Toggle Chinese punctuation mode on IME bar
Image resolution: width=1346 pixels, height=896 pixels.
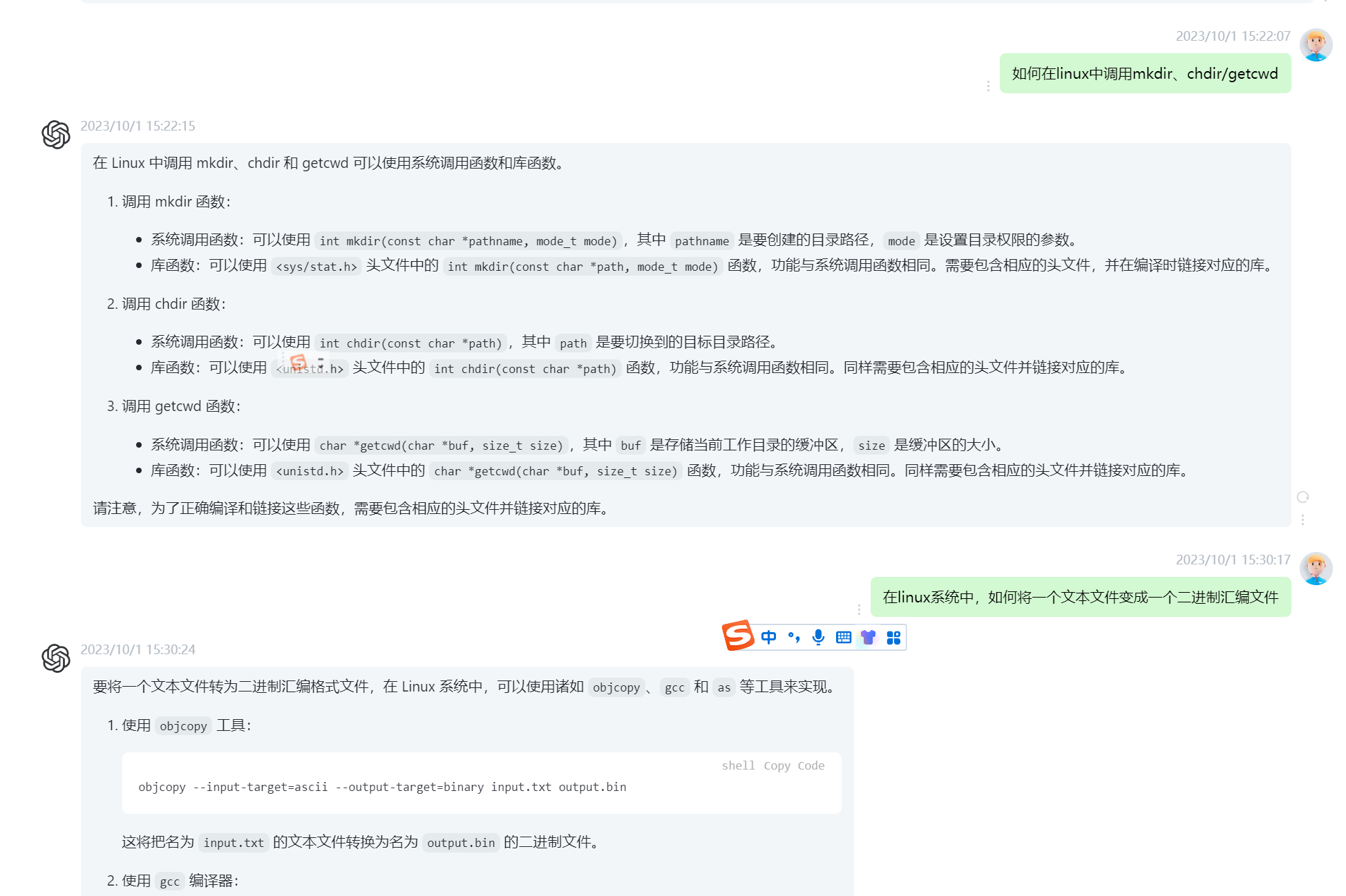click(794, 637)
